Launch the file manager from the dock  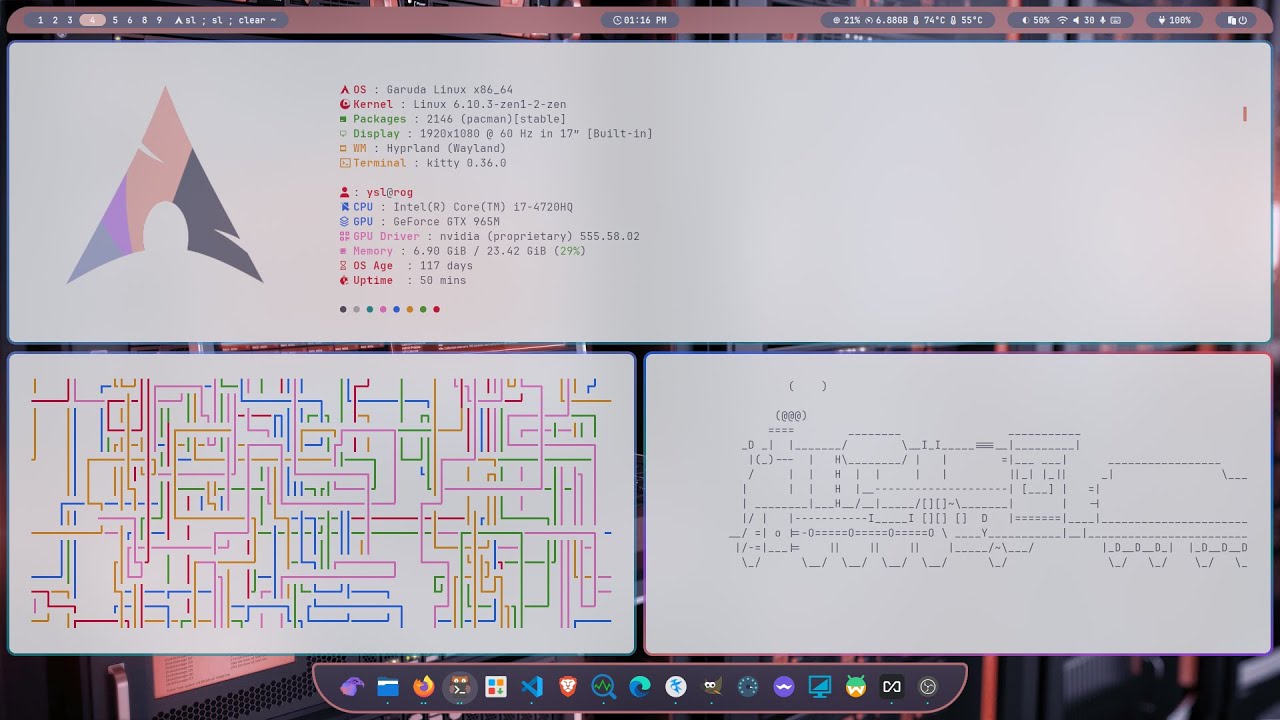[x=388, y=687]
